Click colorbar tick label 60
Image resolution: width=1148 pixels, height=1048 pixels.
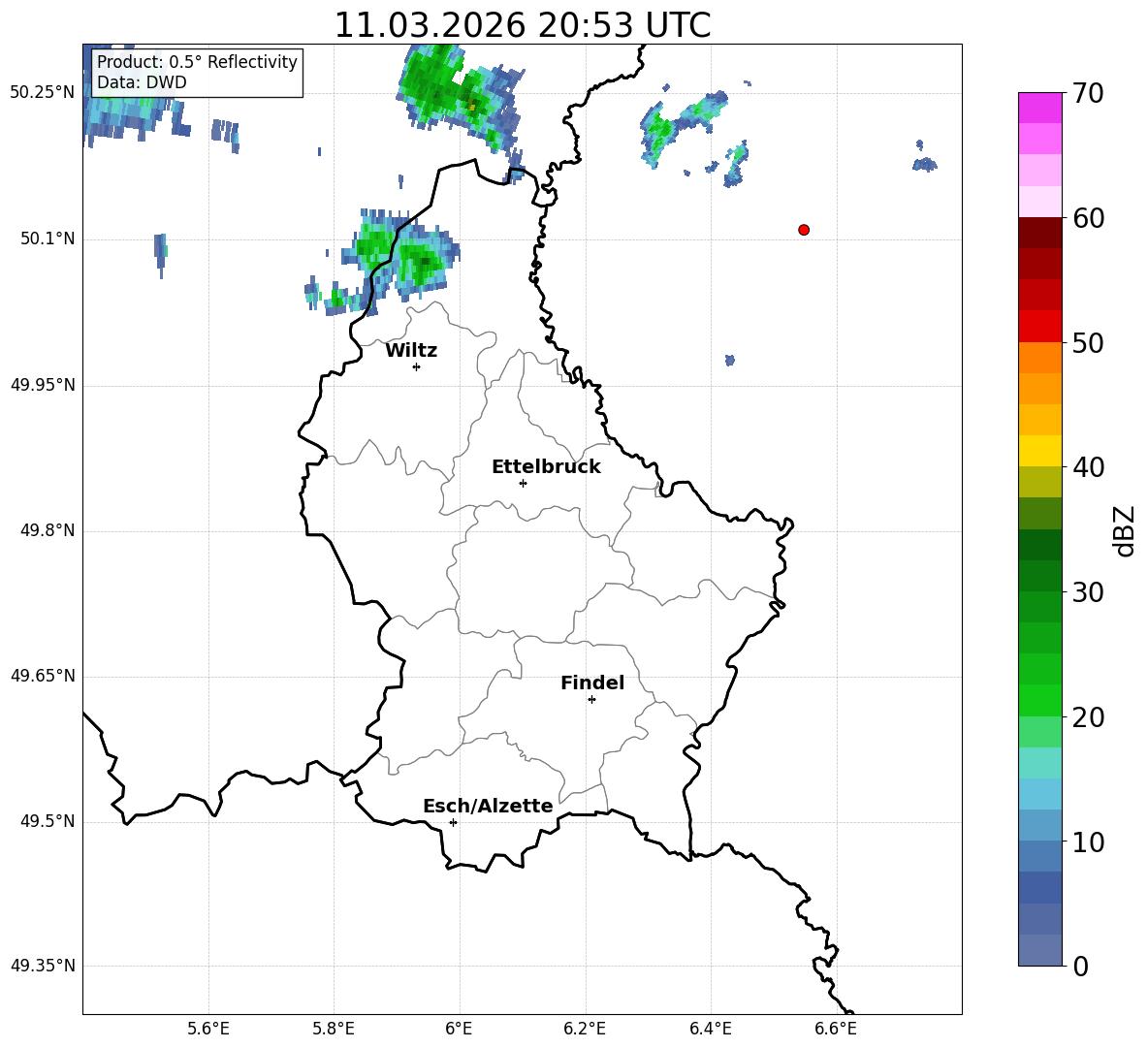pos(1088,218)
